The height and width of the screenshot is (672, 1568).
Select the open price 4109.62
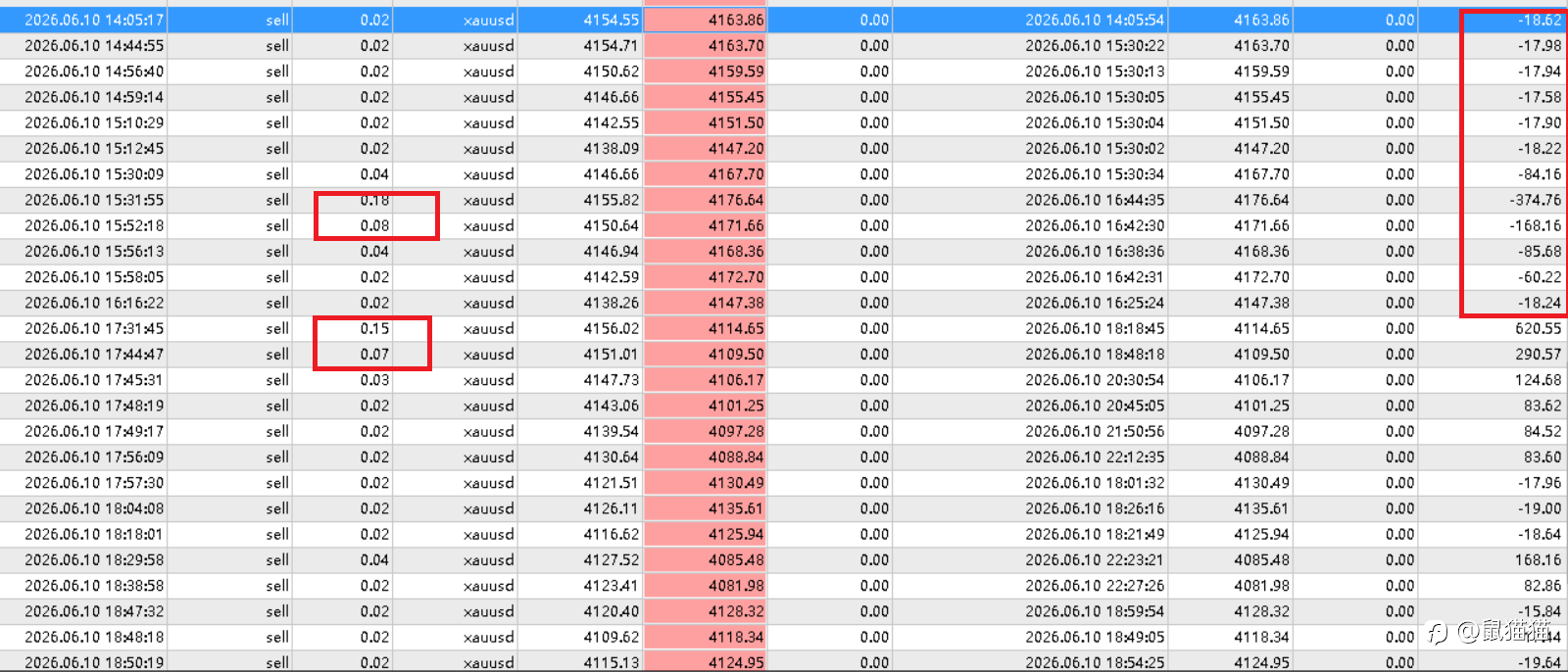611,637
